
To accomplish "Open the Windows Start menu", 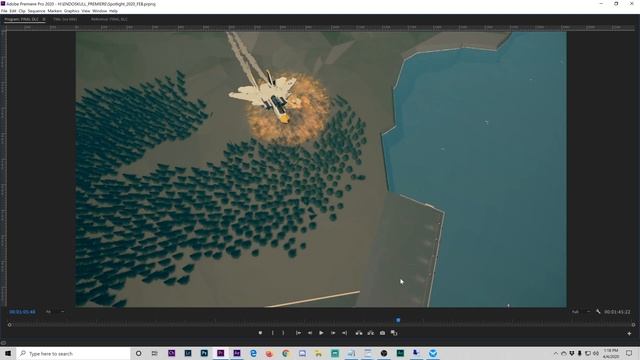I will point(8,353).
